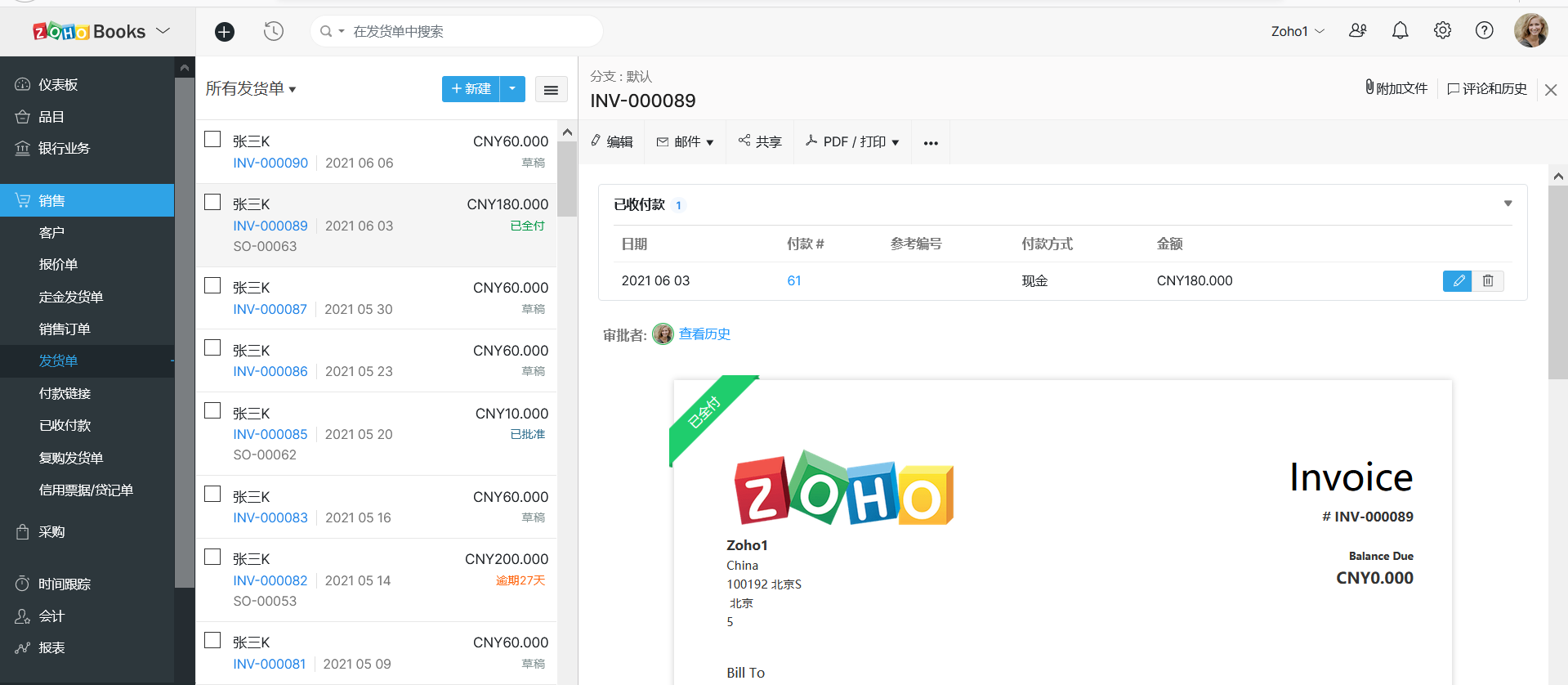
Task: Open the notifications bell
Action: point(1400,31)
